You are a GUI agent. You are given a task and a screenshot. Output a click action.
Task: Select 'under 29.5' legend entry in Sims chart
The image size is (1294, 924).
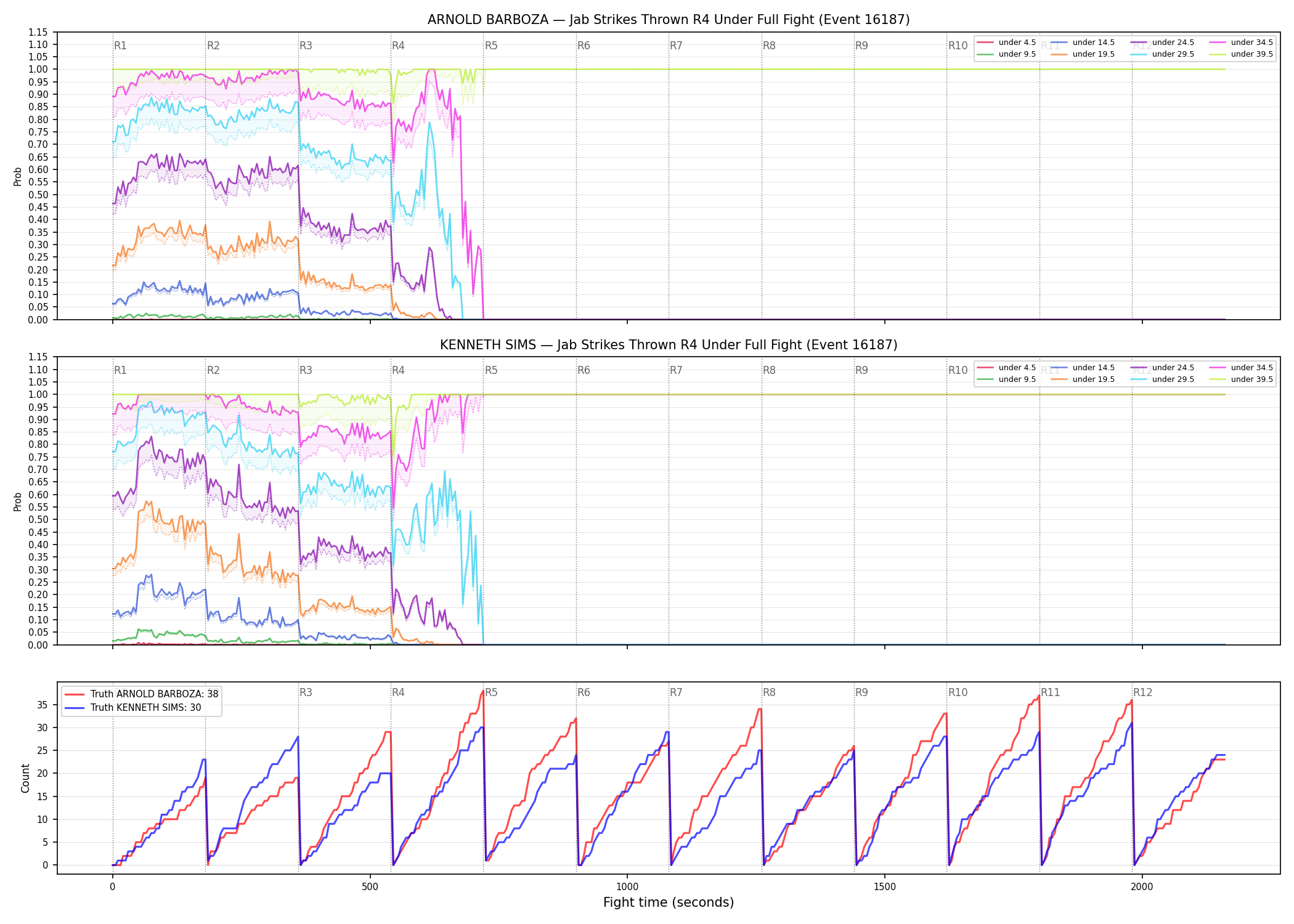pyautogui.click(x=1162, y=379)
